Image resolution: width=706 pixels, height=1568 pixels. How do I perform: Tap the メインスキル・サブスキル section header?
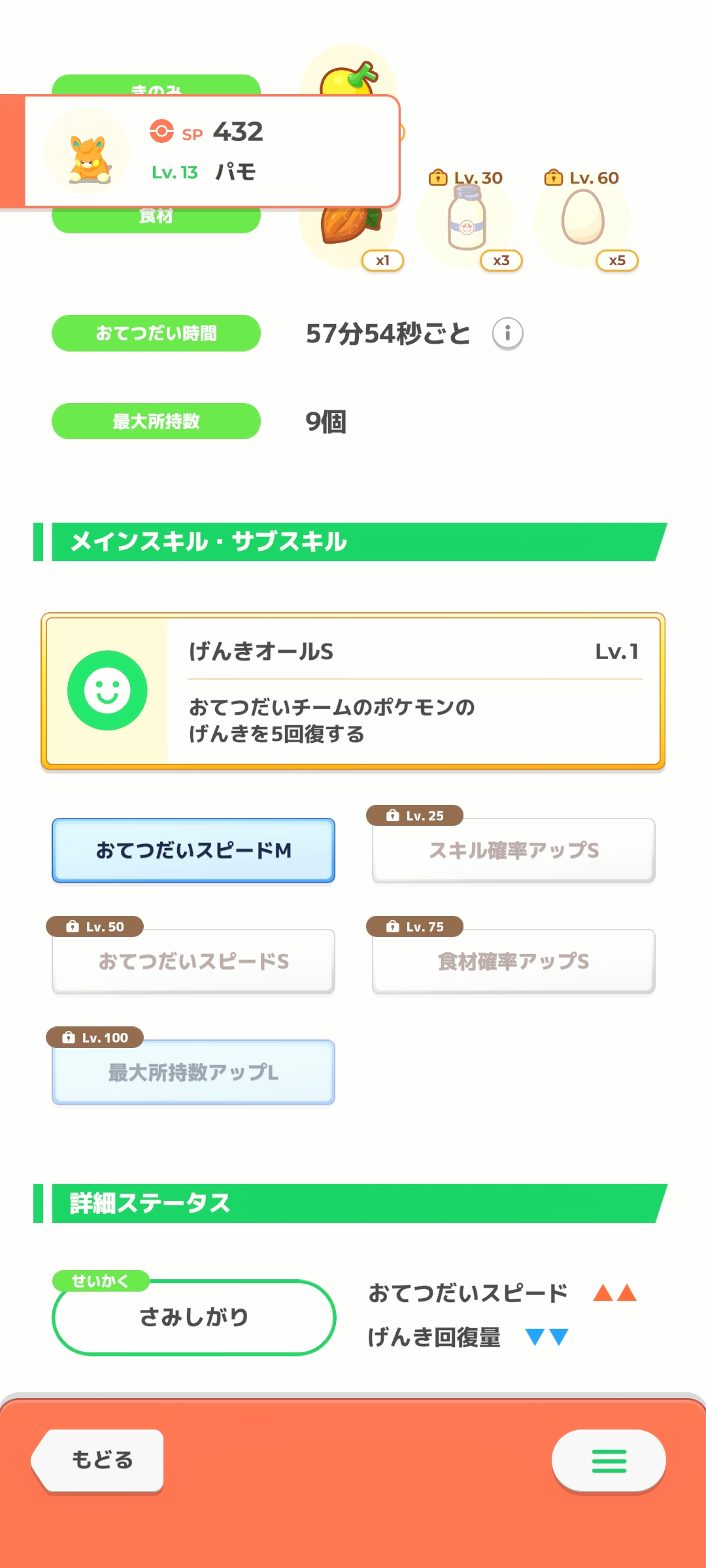point(350,542)
